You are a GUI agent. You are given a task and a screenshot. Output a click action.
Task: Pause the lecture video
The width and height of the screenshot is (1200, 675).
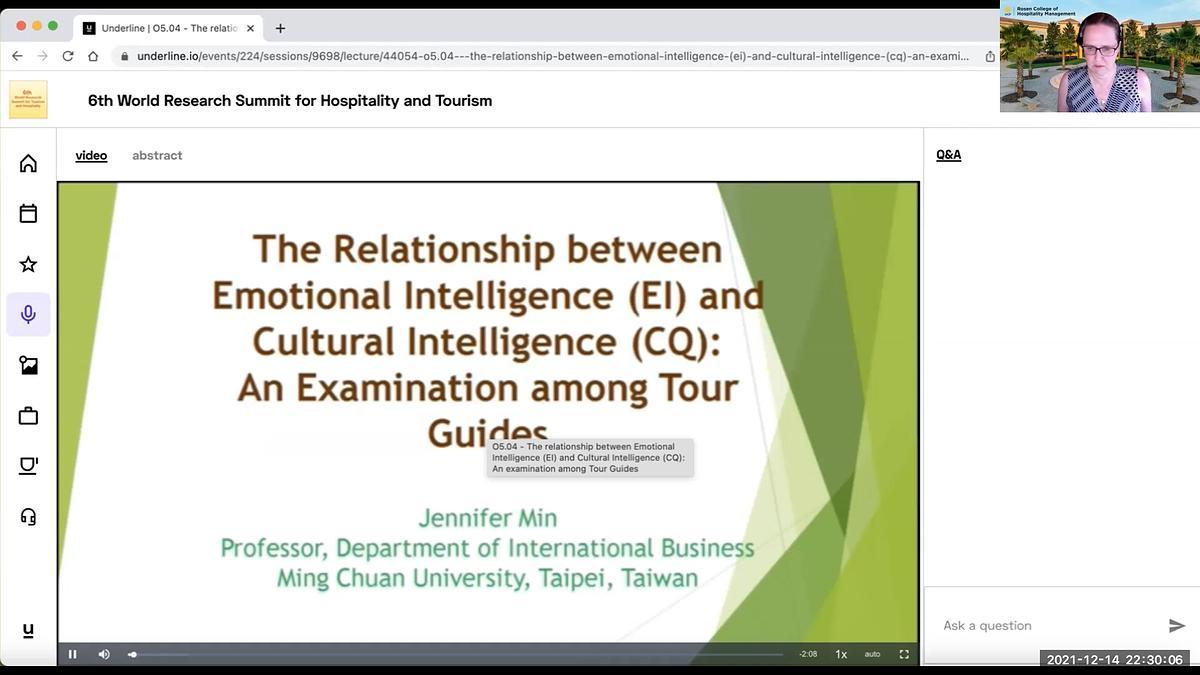[x=73, y=654]
